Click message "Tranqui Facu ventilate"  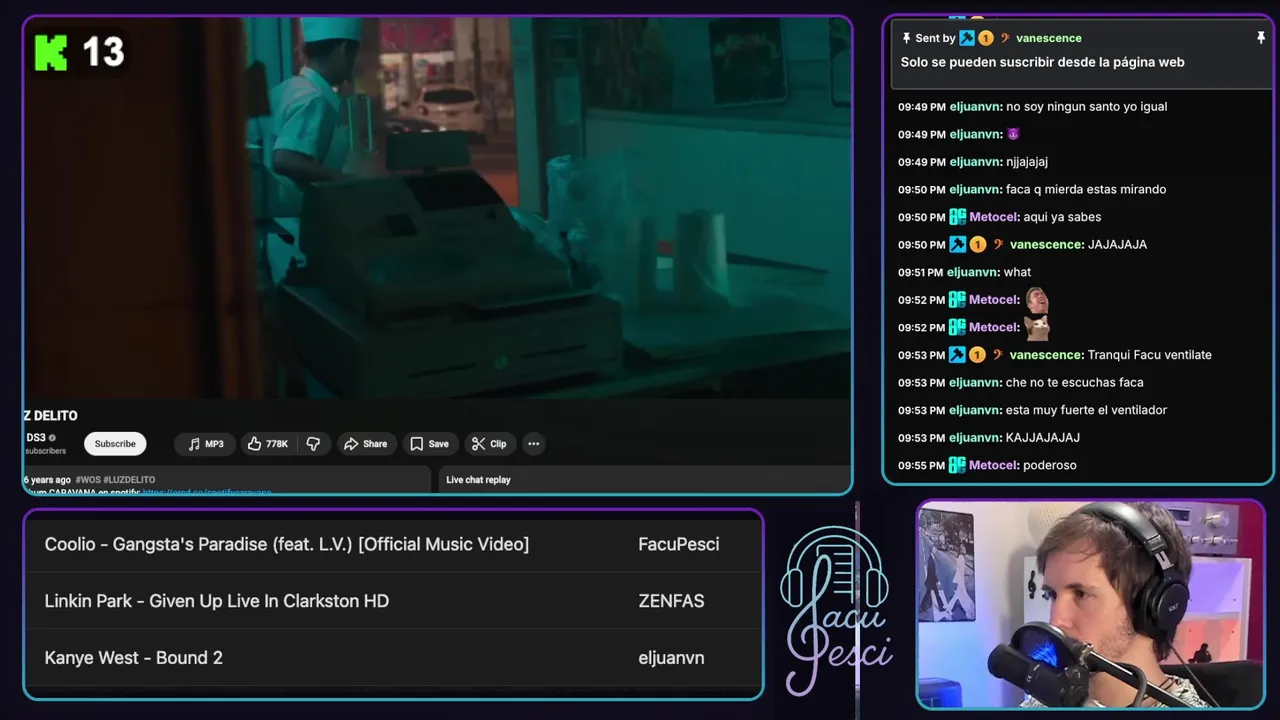pos(1150,355)
